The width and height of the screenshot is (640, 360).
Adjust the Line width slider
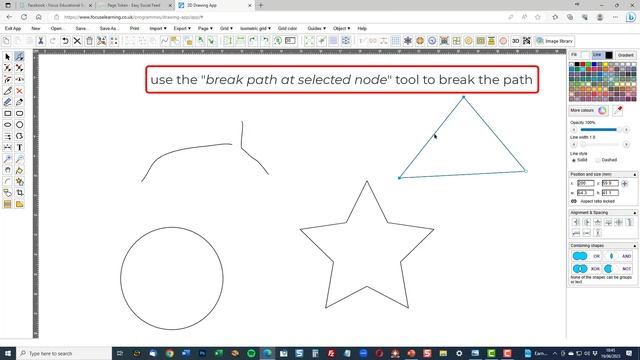coord(600,144)
